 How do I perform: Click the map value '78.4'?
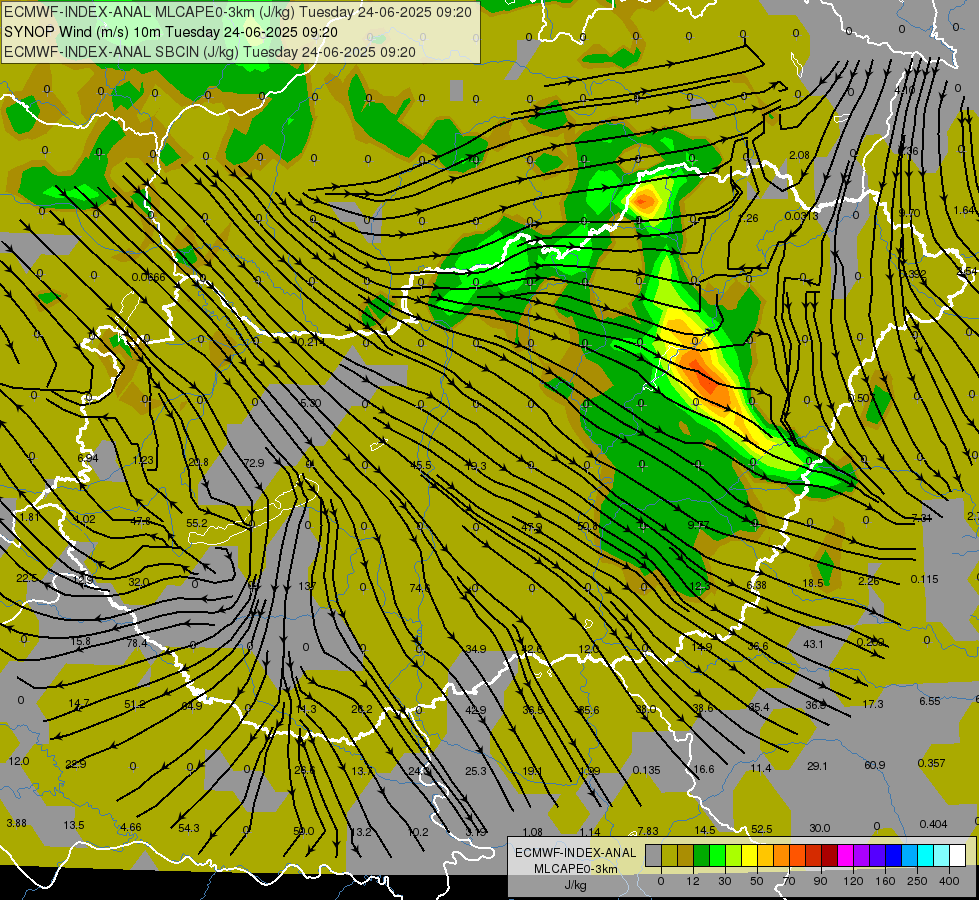(x=137, y=643)
